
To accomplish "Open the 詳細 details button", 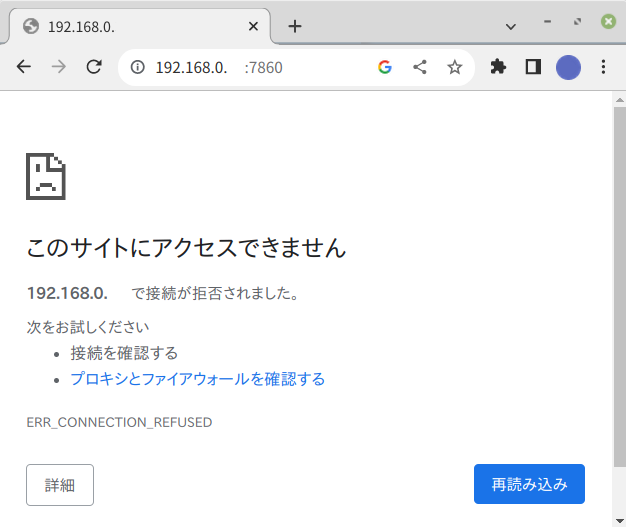I will point(60,485).
